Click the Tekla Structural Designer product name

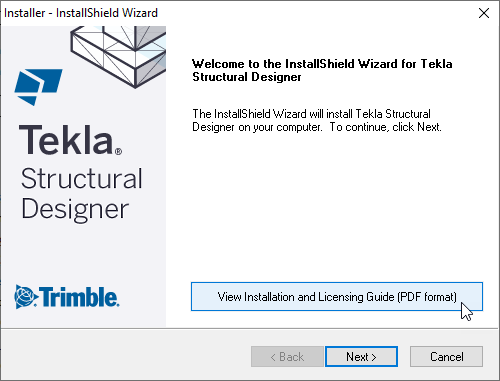(81, 173)
